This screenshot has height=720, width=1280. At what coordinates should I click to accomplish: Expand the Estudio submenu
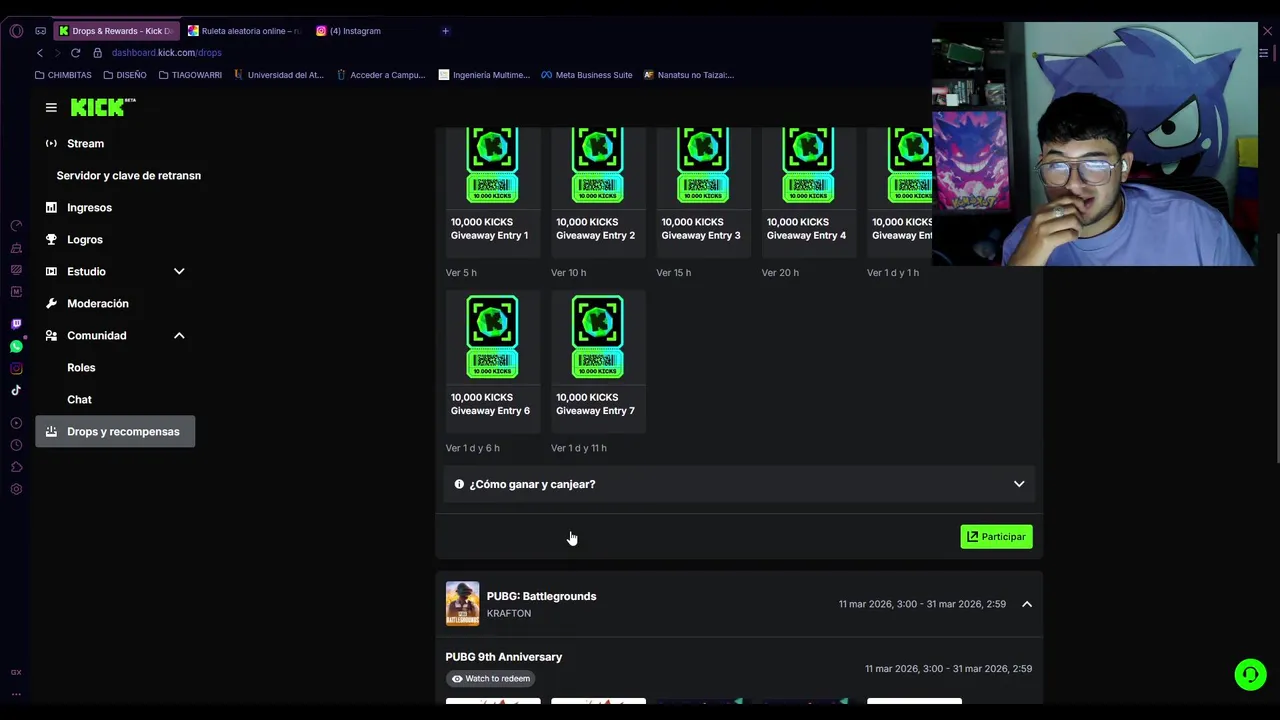179,271
